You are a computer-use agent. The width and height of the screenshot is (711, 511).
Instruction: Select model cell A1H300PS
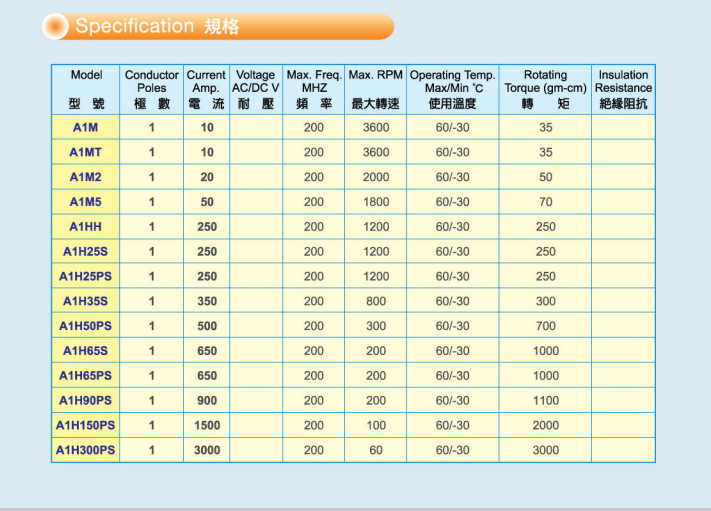(x=86, y=450)
